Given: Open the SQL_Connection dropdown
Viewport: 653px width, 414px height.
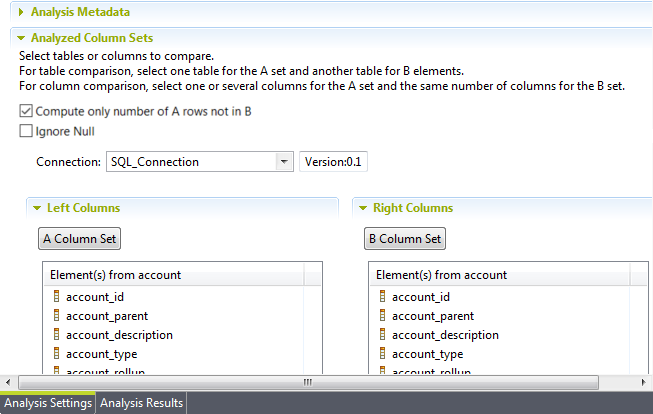Looking at the screenshot, I should 283,162.
